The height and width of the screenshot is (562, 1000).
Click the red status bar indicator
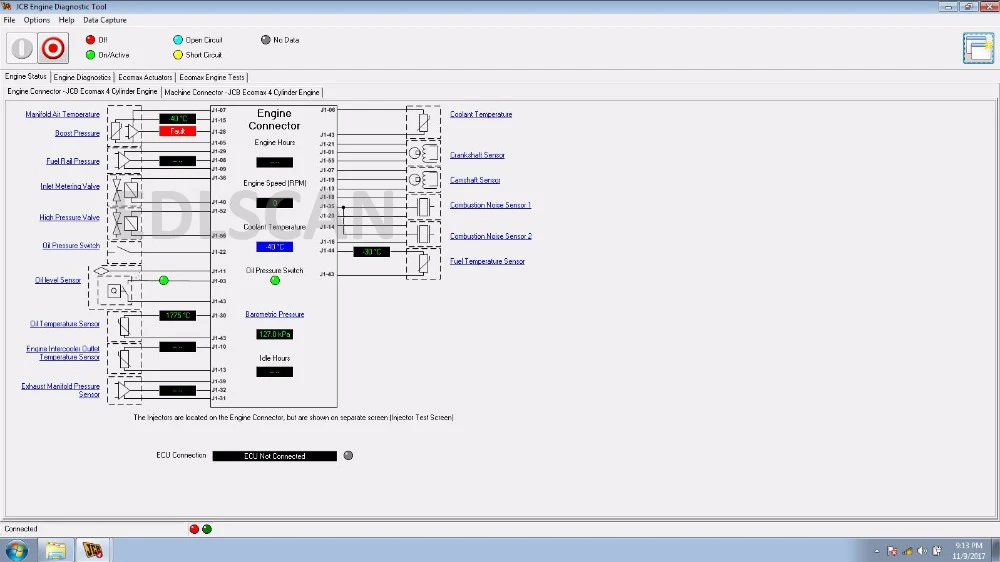pos(195,529)
